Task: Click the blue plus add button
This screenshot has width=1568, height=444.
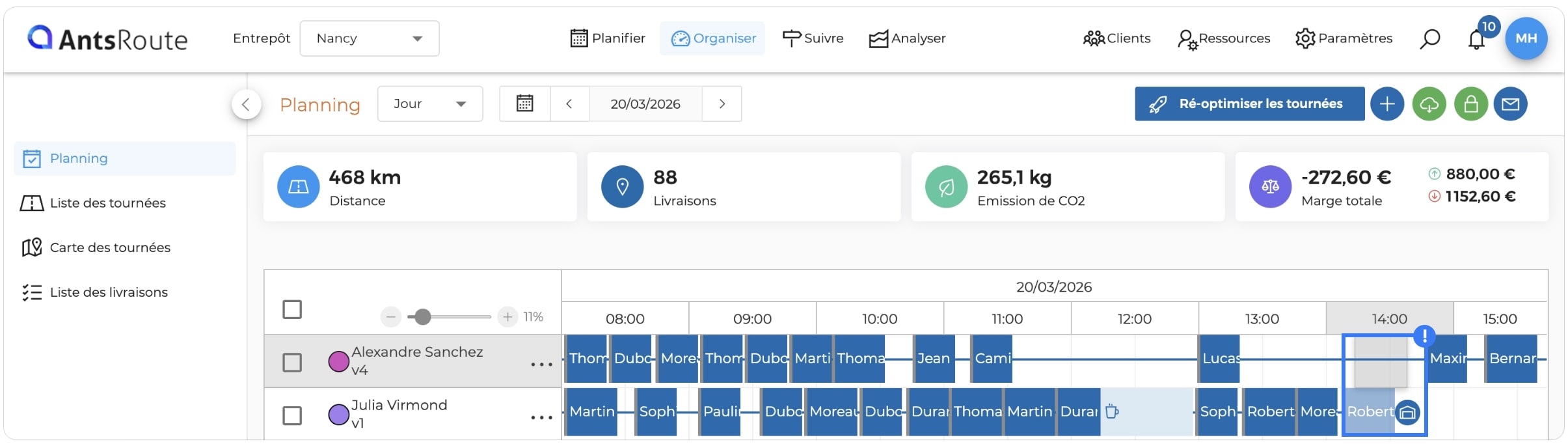Action: [x=1387, y=104]
